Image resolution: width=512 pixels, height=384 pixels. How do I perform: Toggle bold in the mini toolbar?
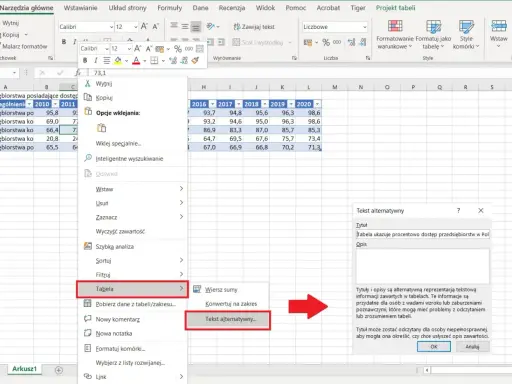point(85,60)
